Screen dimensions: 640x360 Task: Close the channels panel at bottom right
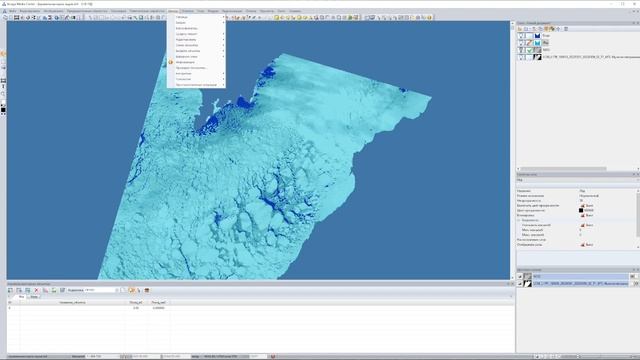point(638,269)
